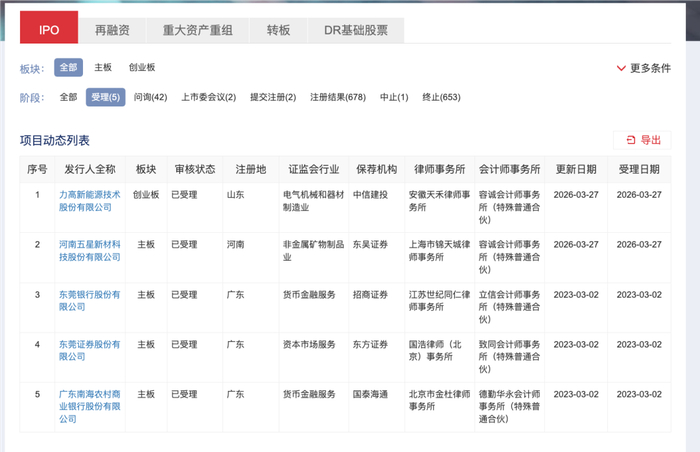Click the 律师事务所 column header
This screenshot has width=700, height=452.
[x=439, y=169]
